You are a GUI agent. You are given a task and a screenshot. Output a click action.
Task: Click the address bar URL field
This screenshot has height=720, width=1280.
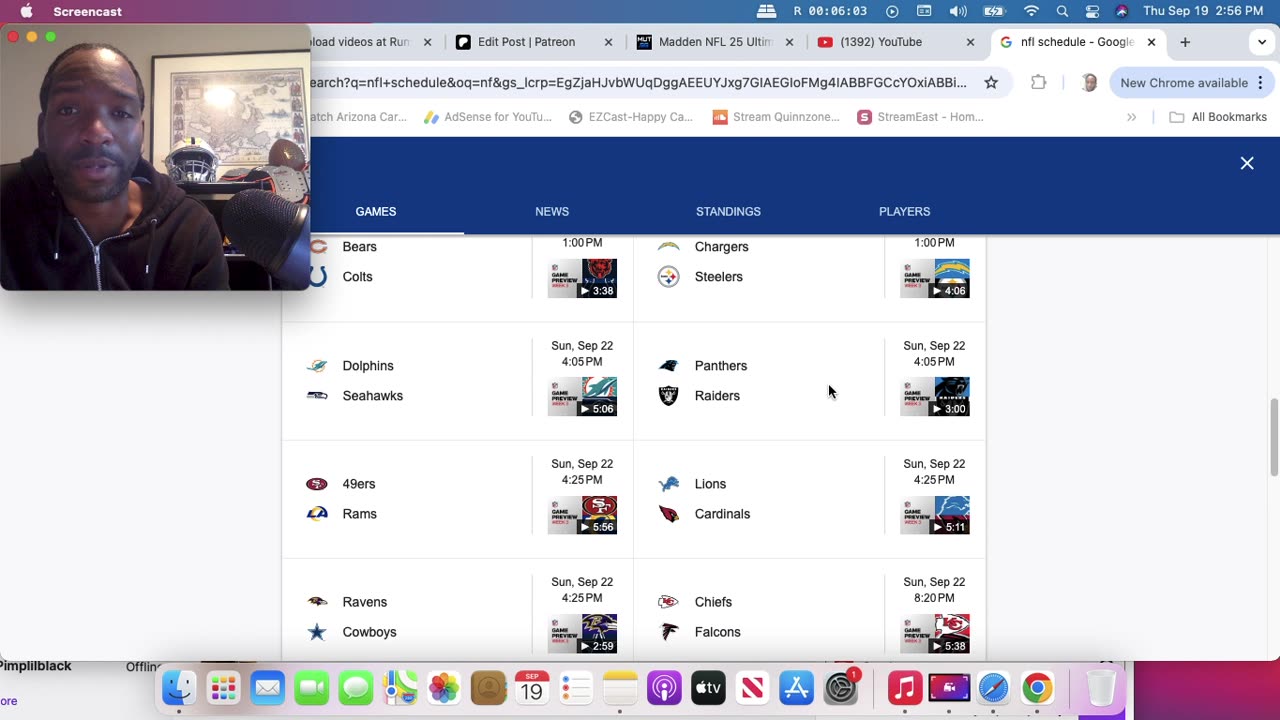[638, 83]
